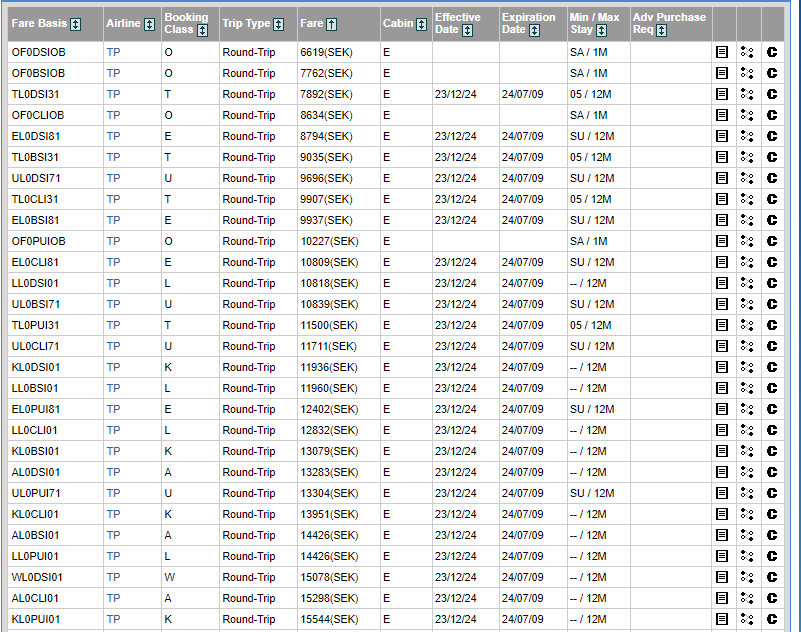Open fare rules document icon for WL0DSI01
The height and width of the screenshot is (632, 801).
pyautogui.click(x=721, y=577)
